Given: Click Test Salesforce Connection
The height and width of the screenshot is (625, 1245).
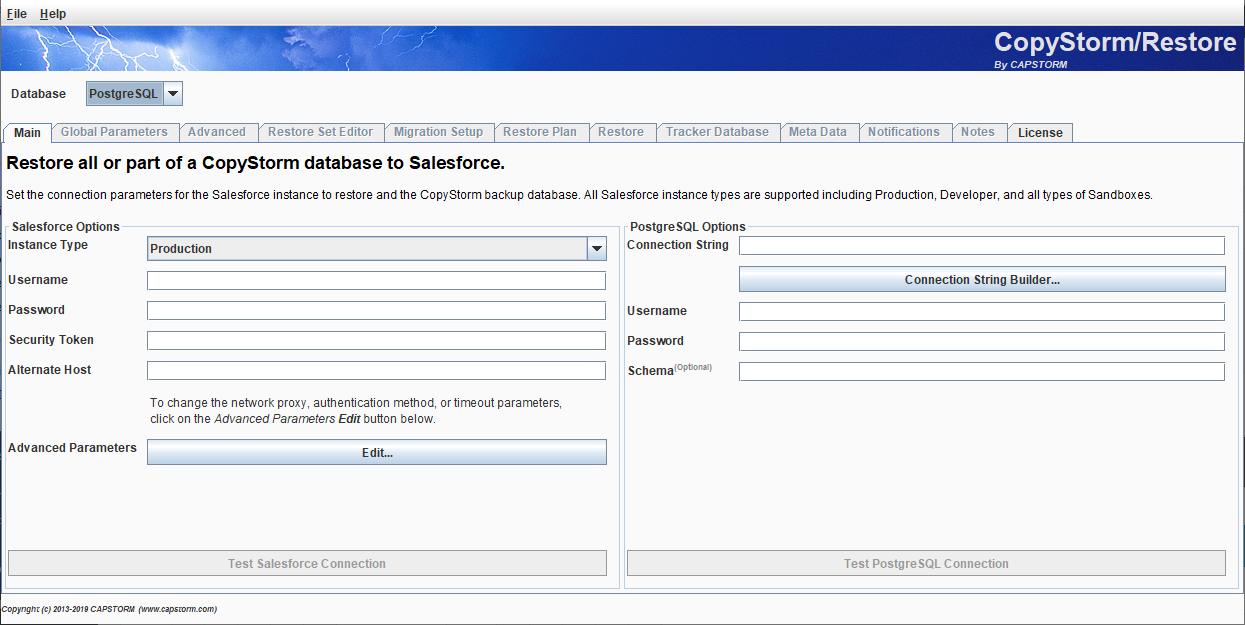Looking at the screenshot, I should pyautogui.click(x=306, y=563).
